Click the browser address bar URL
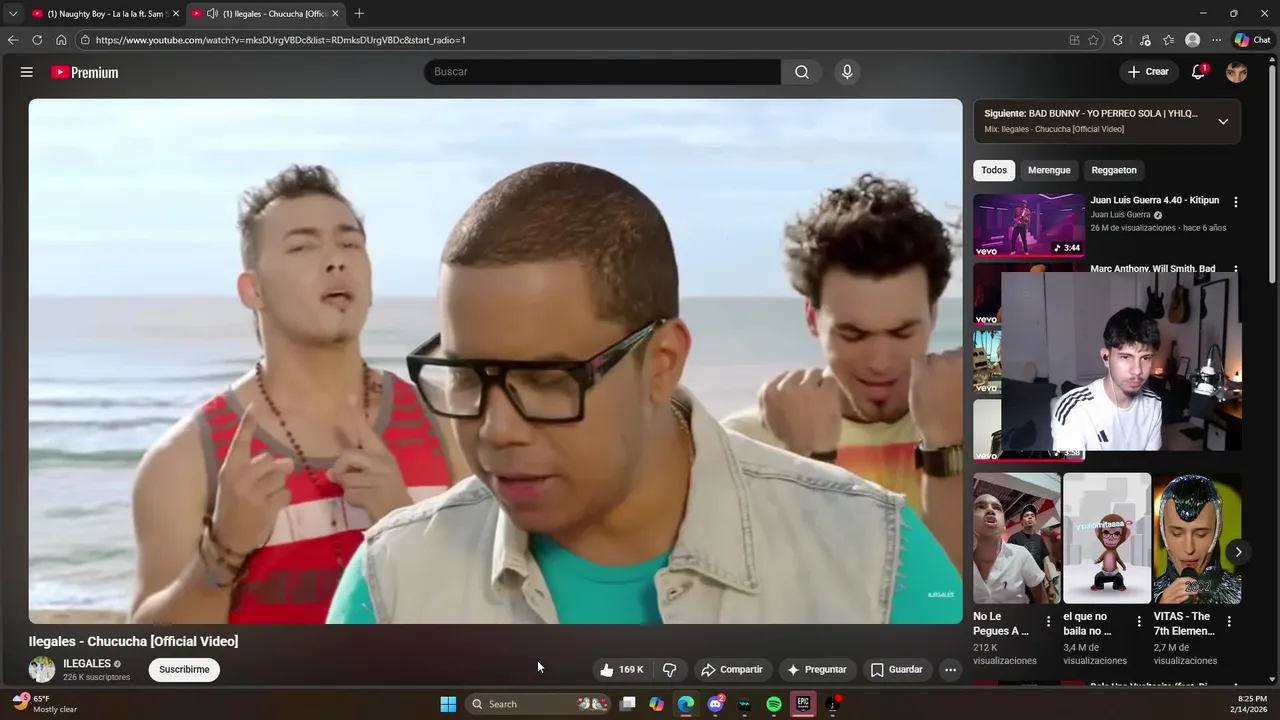Image resolution: width=1280 pixels, height=720 pixels. pyautogui.click(x=281, y=40)
